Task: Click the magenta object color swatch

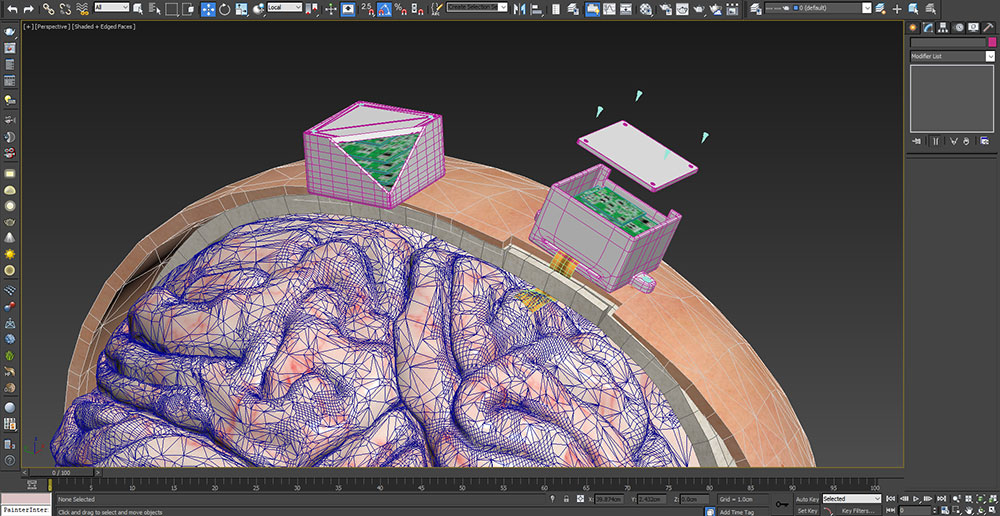Action: [x=990, y=43]
